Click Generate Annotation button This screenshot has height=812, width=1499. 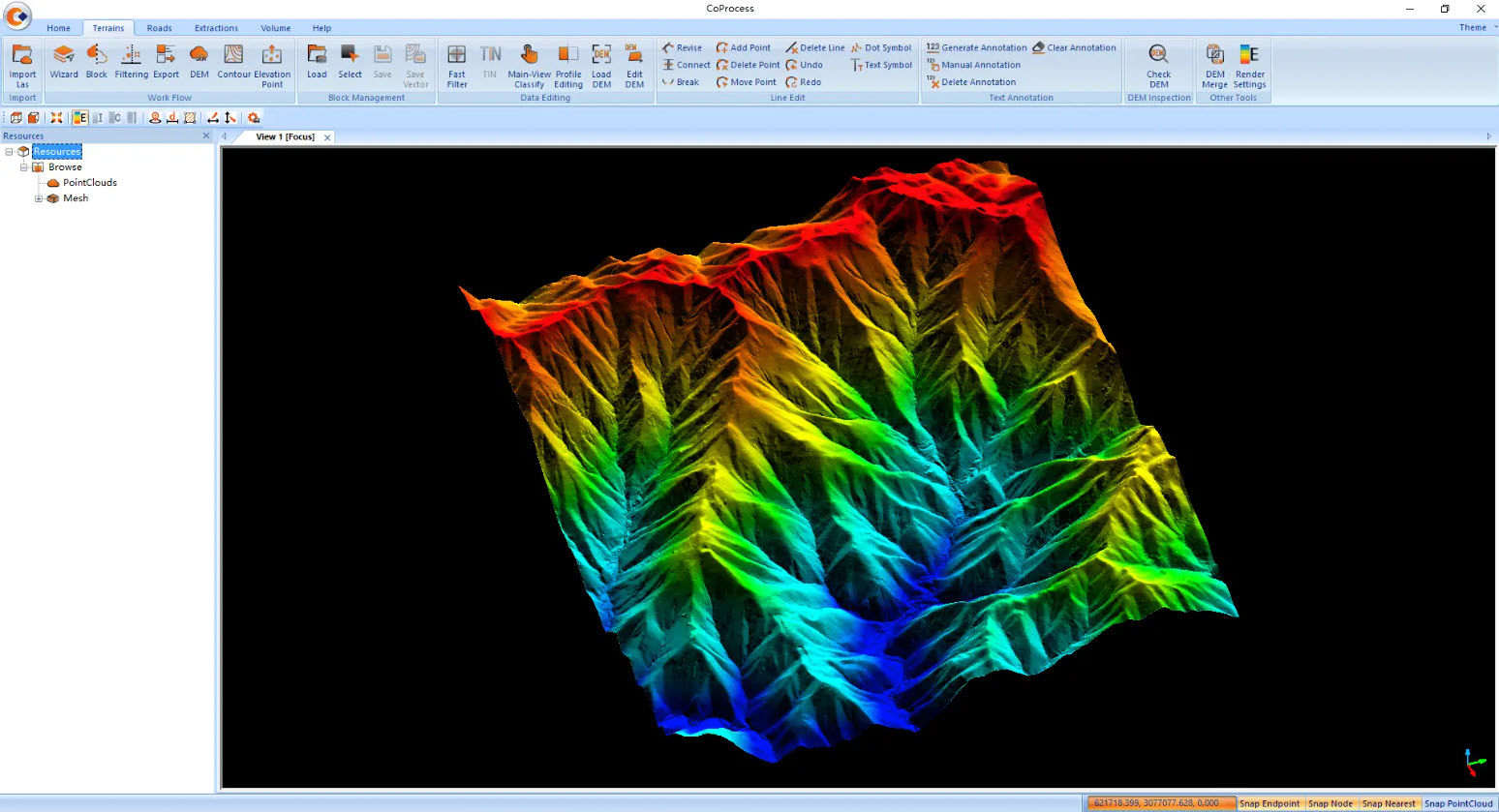pyautogui.click(x=976, y=47)
